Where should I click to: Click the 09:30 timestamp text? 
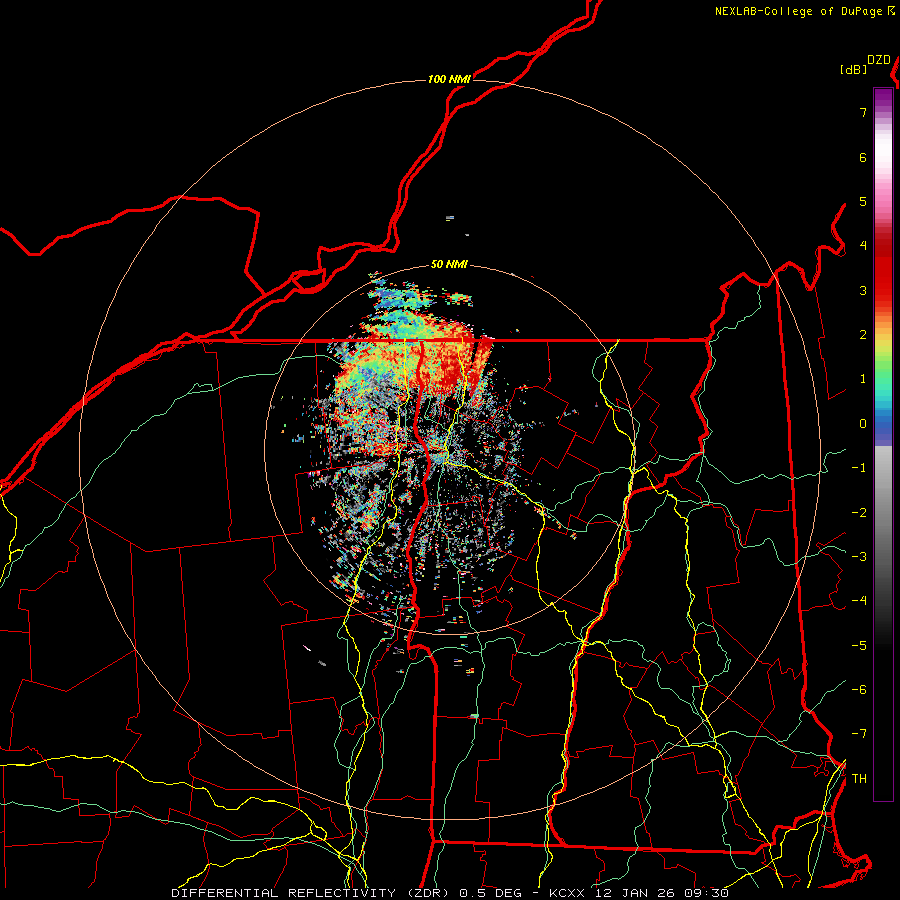707,893
